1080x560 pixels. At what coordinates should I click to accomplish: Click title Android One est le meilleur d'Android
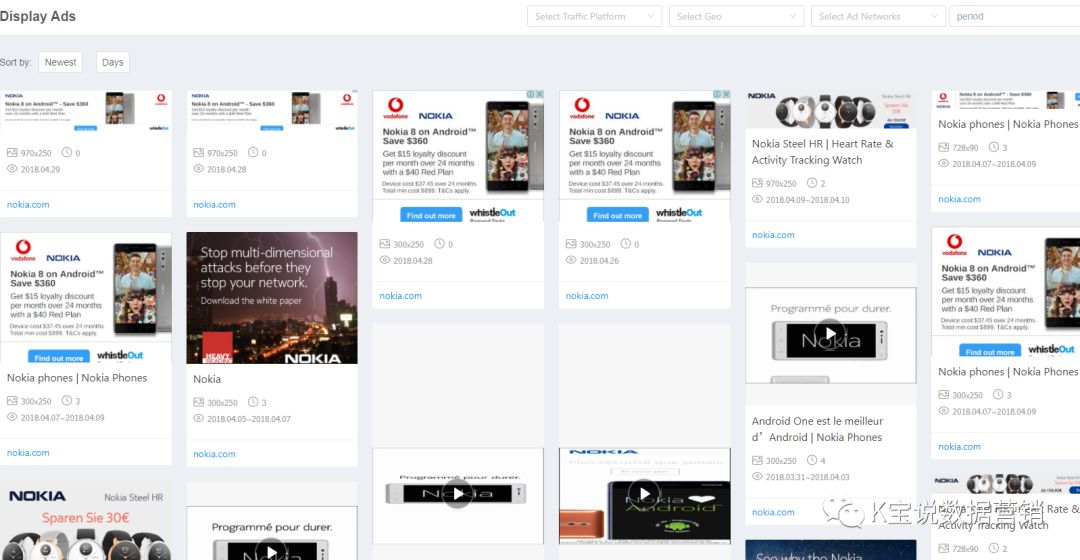tap(817, 428)
